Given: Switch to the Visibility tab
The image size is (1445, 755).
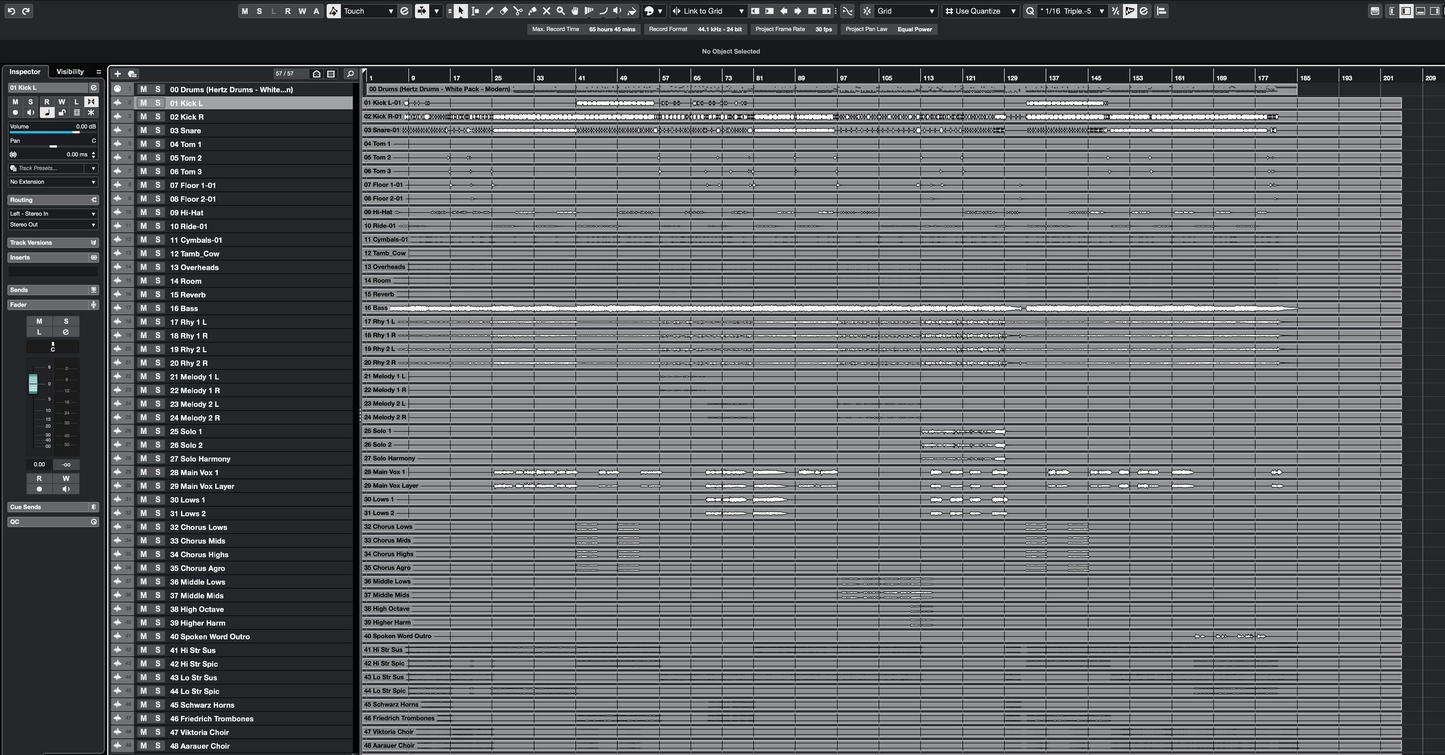Looking at the screenshot, I should coord(71,71).
